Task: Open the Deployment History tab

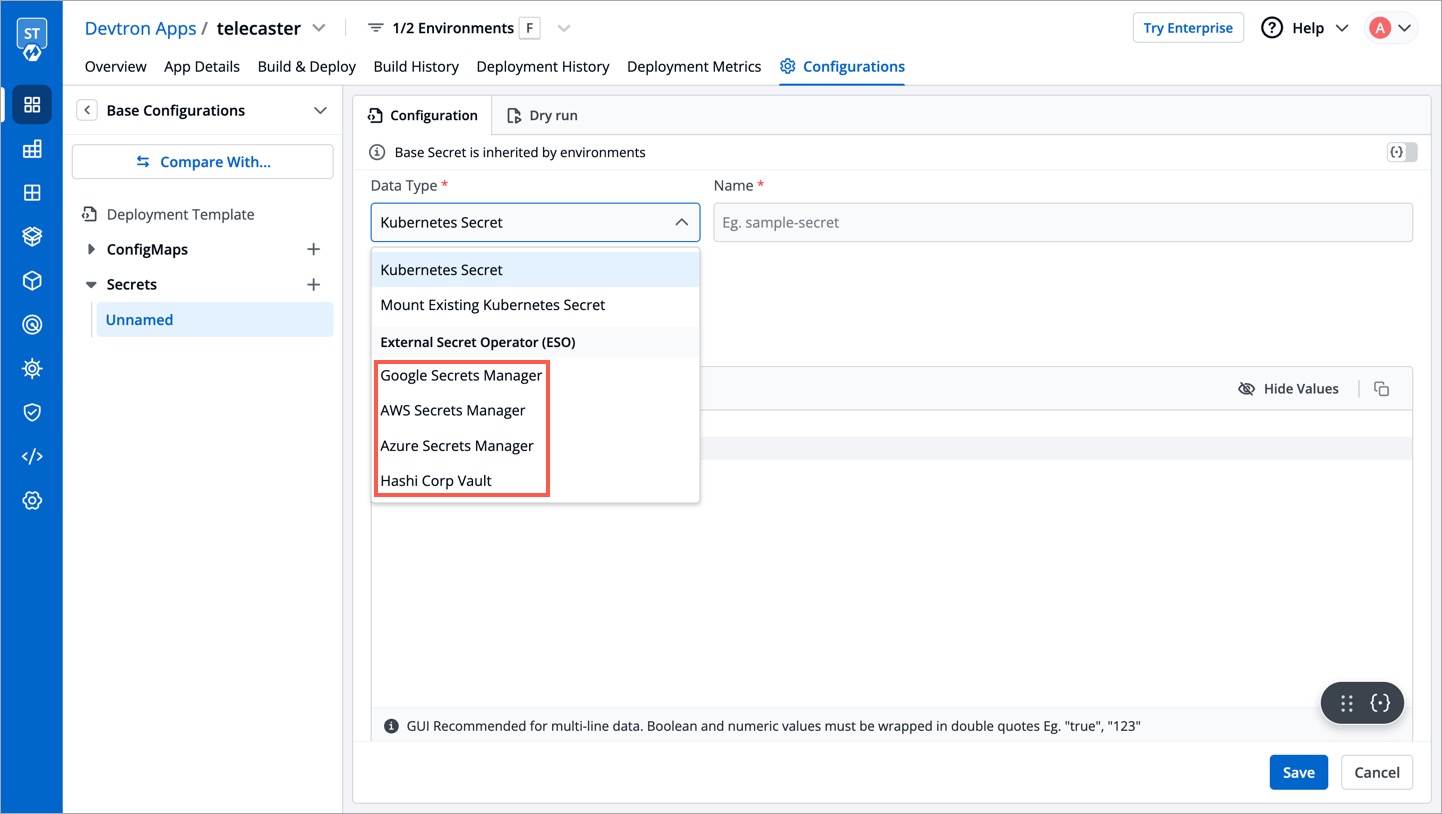Action: point(542,67)
